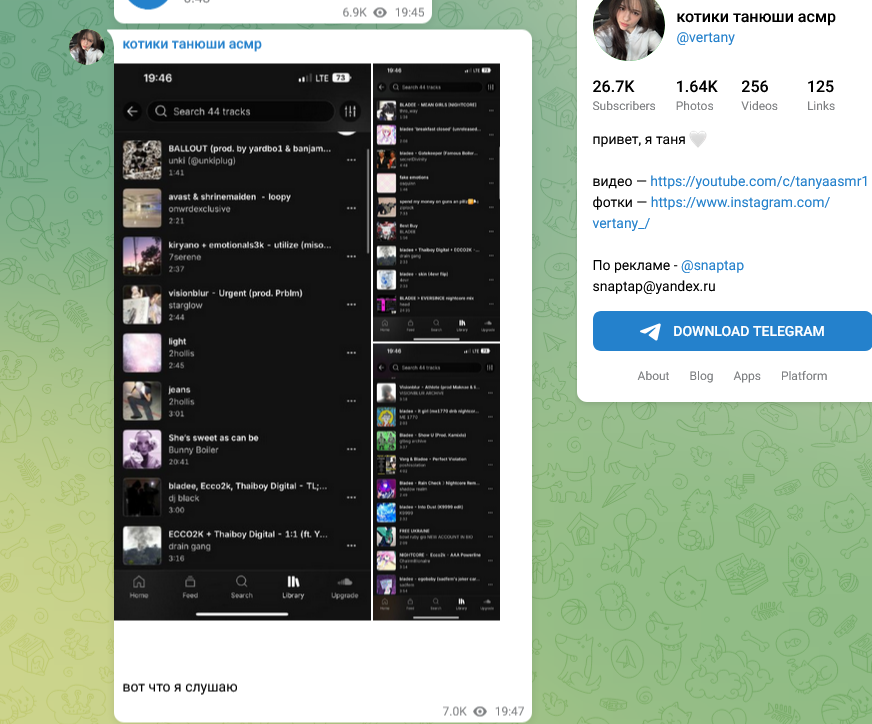Open the Library tab in SoundCloud screenshot

(293, 587)
